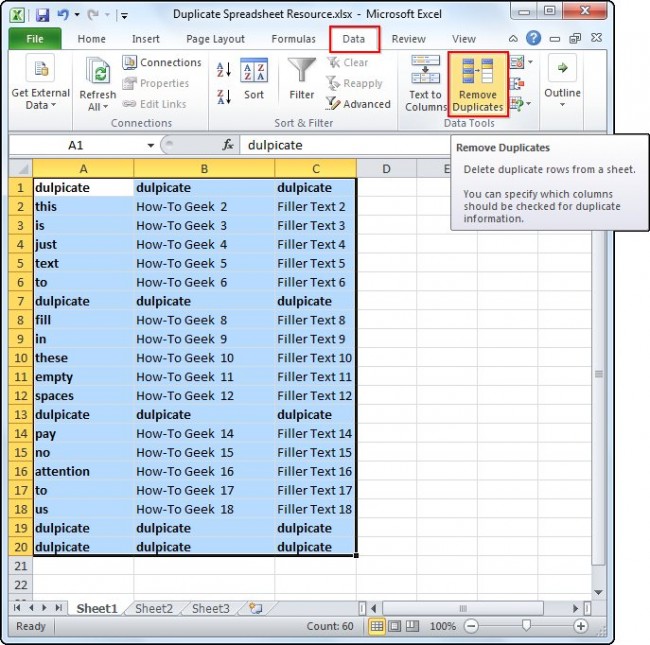The width and height of the screenshot is (650, 645).
Task: Select column B header
Action: pyautogui.click(x=204, y=169)
